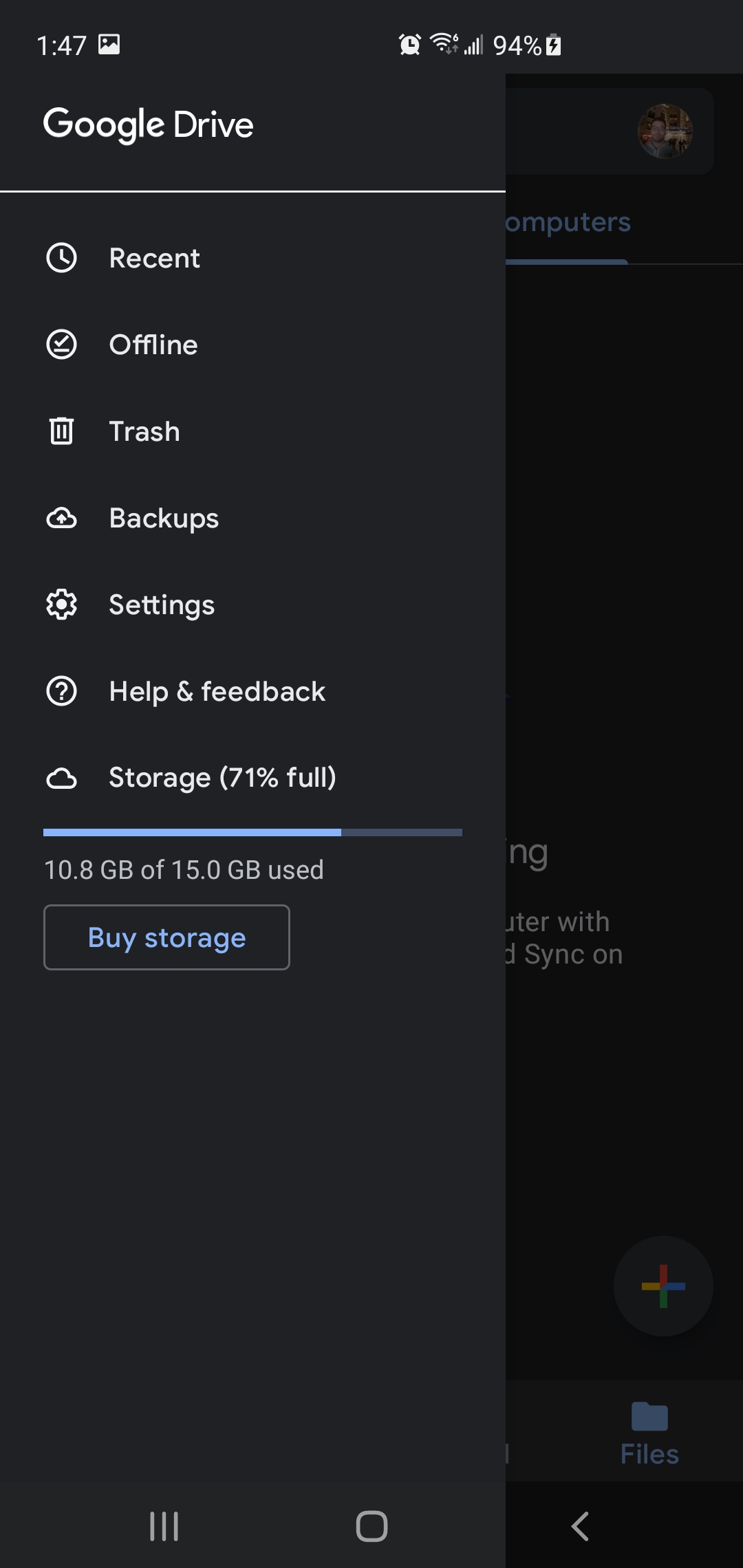Tap the Backups cloud upload icon
Viewport: 743px width, 1568px height.
(61, 519)
